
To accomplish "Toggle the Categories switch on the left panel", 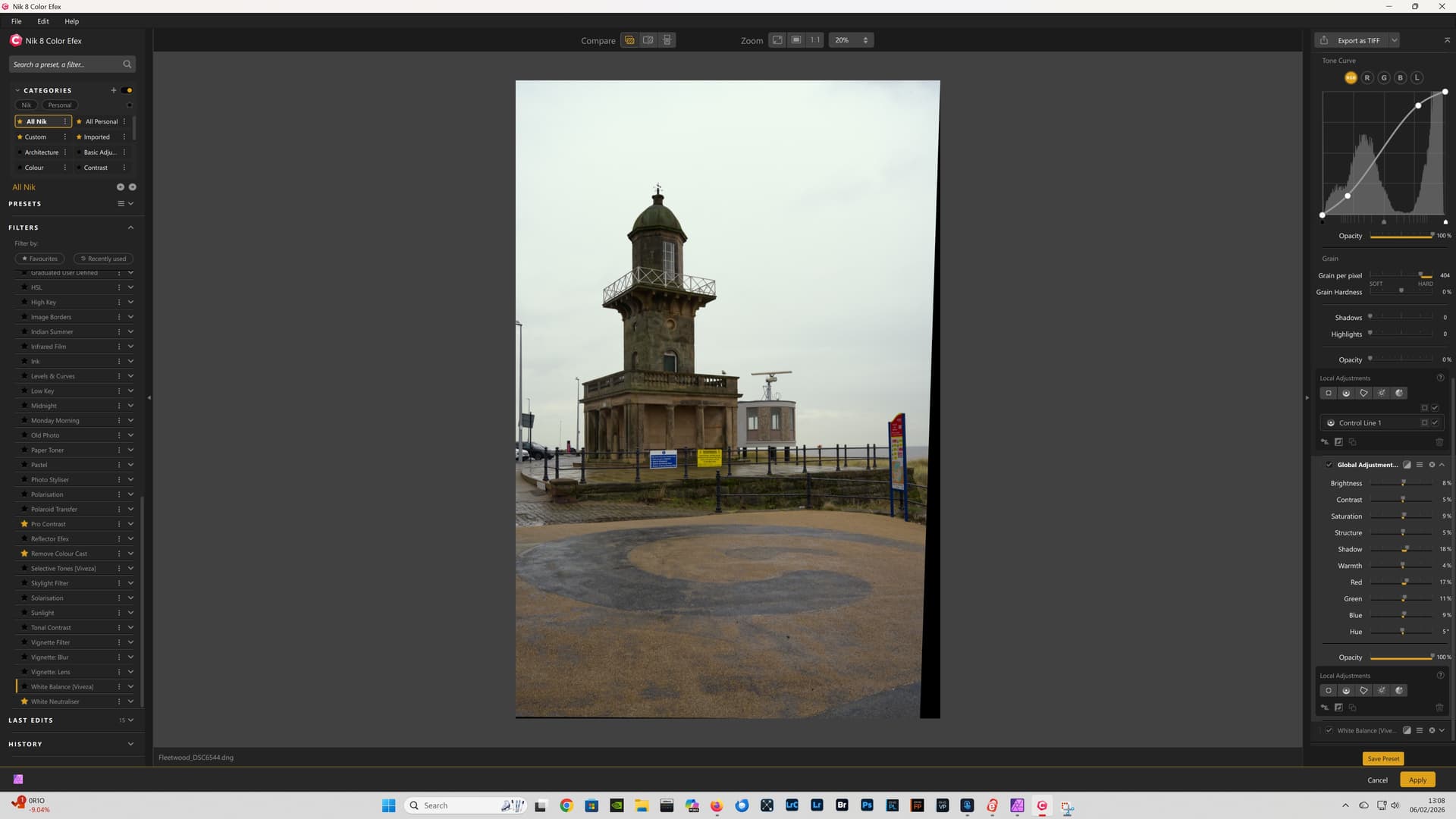I will click(127, 90).
